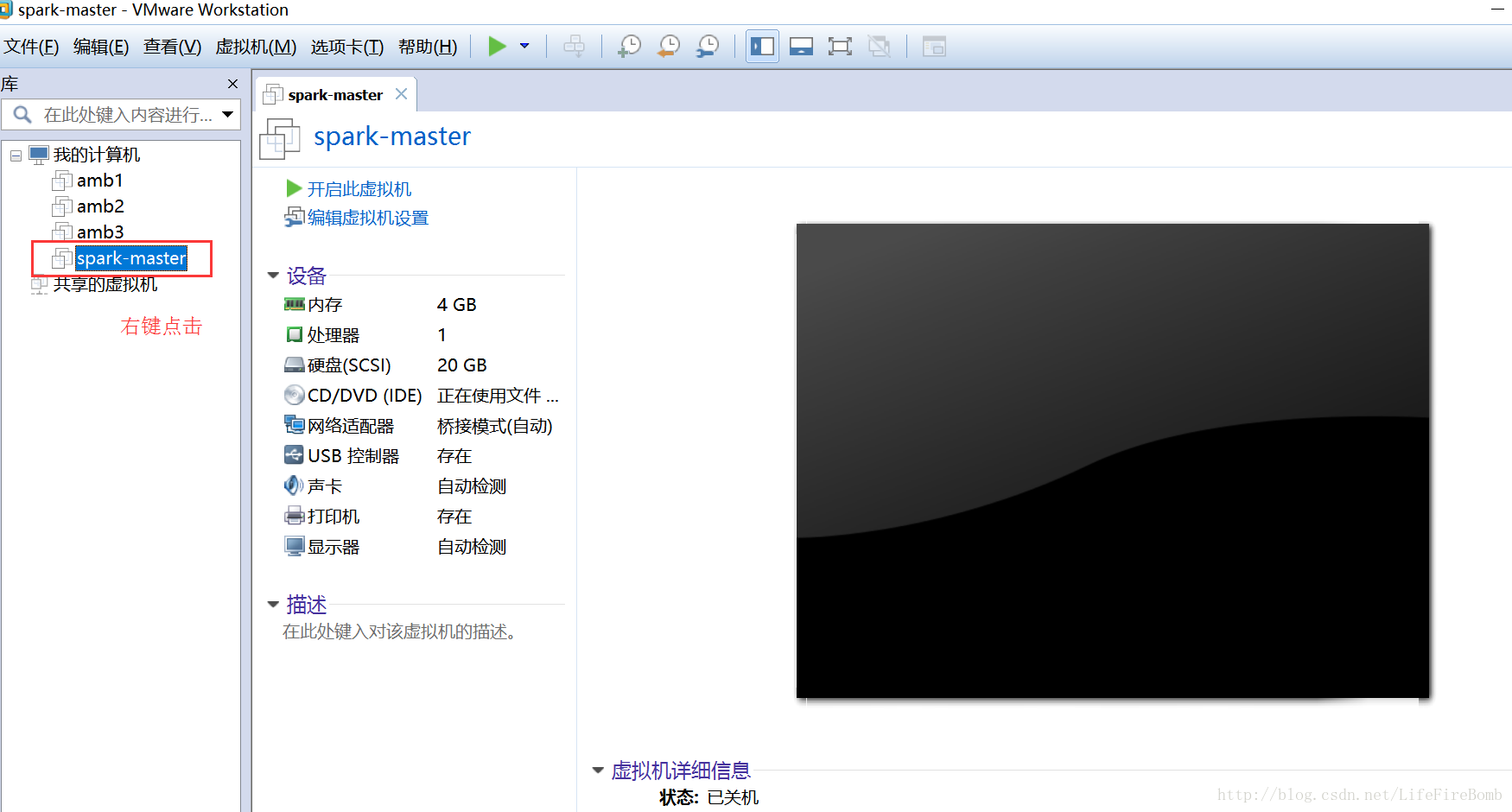Open the library search filter dropdown arrow

pos(228,114)
